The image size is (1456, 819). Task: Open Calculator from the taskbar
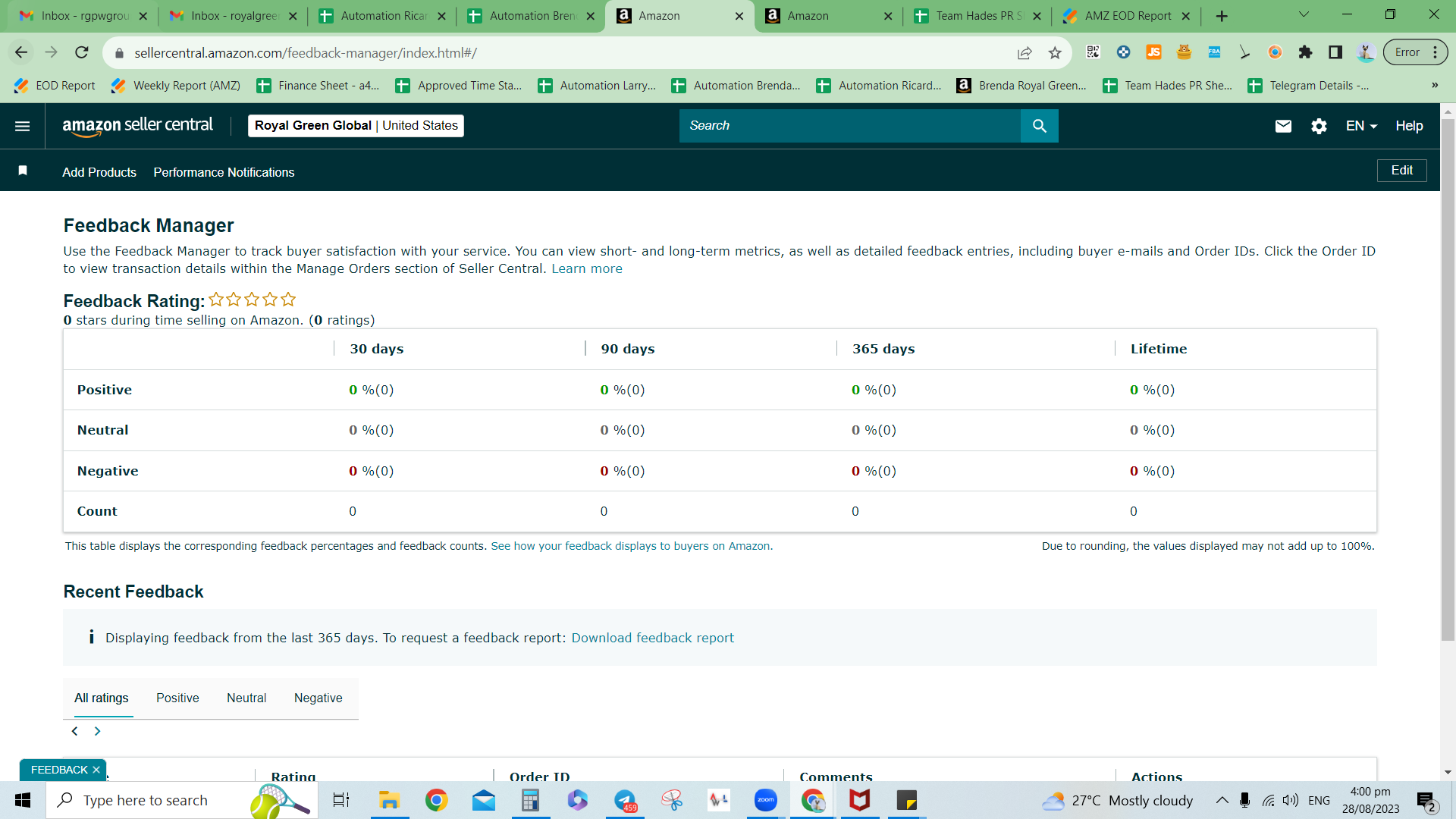530,800
